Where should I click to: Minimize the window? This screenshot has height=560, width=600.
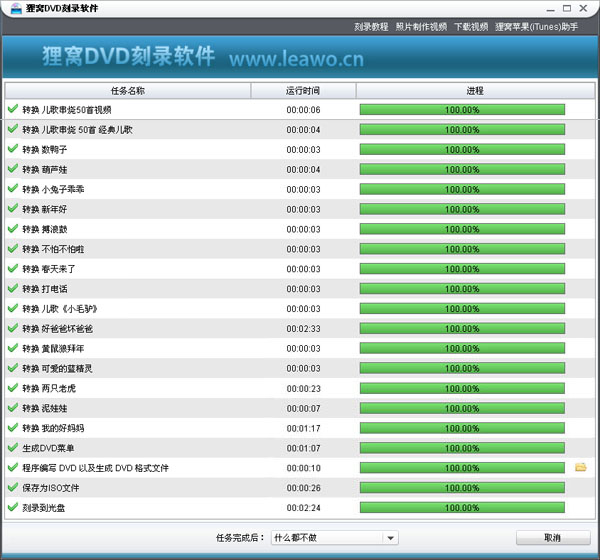(551, 8)
